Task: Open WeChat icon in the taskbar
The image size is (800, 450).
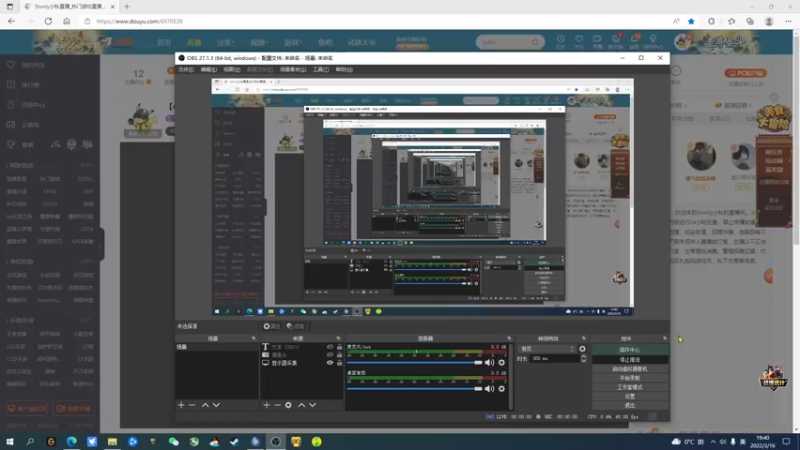Action: (x=173, y=442)
